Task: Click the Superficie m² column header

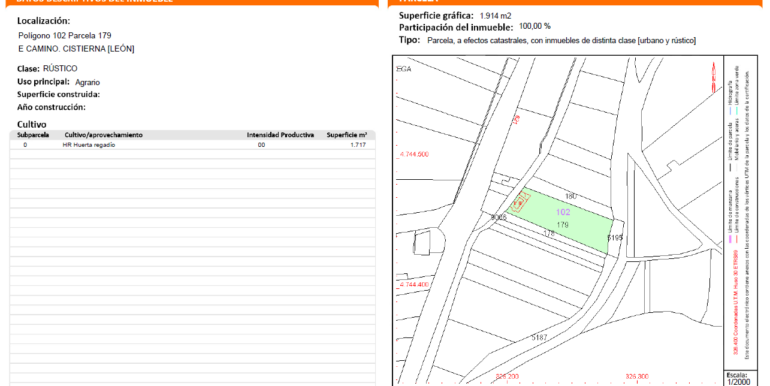Action: pyautogui.click(x=347, y=135)
